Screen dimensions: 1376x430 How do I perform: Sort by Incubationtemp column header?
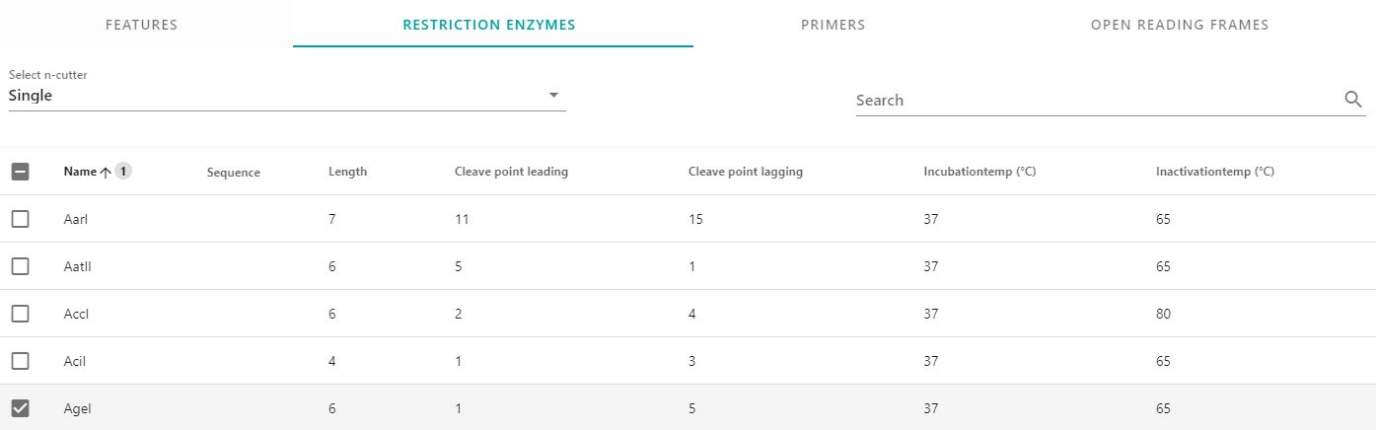tap(978, 173)
